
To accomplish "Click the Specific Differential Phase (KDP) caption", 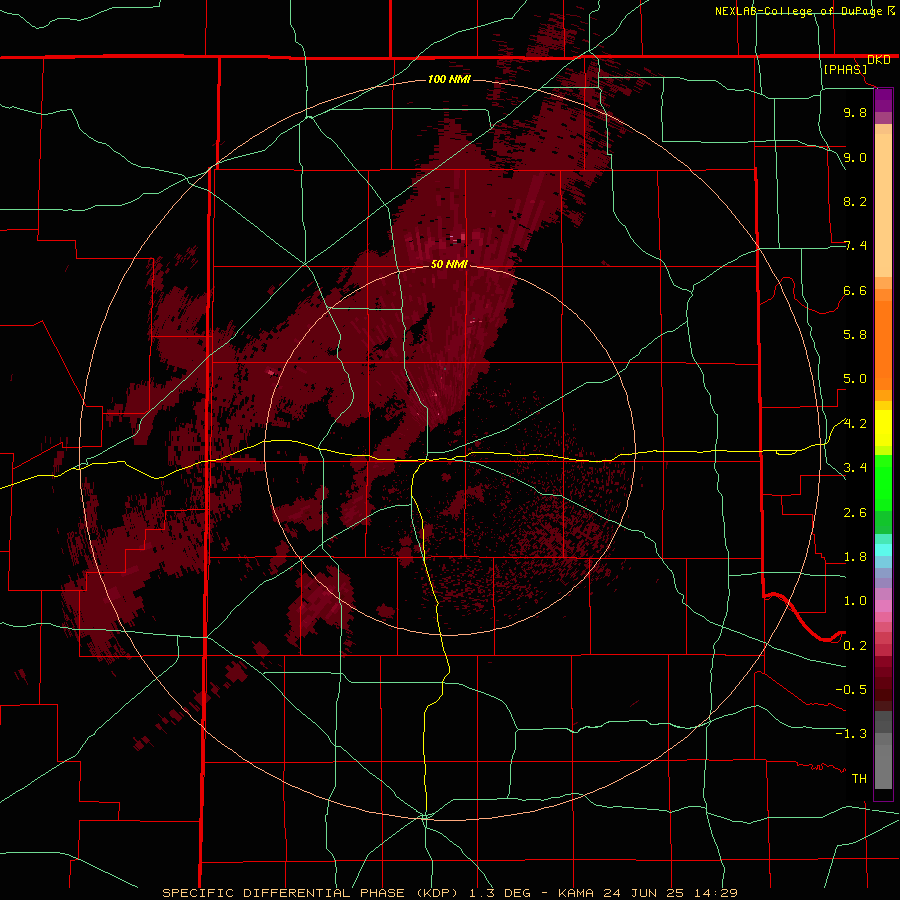I will click(312, 893).
